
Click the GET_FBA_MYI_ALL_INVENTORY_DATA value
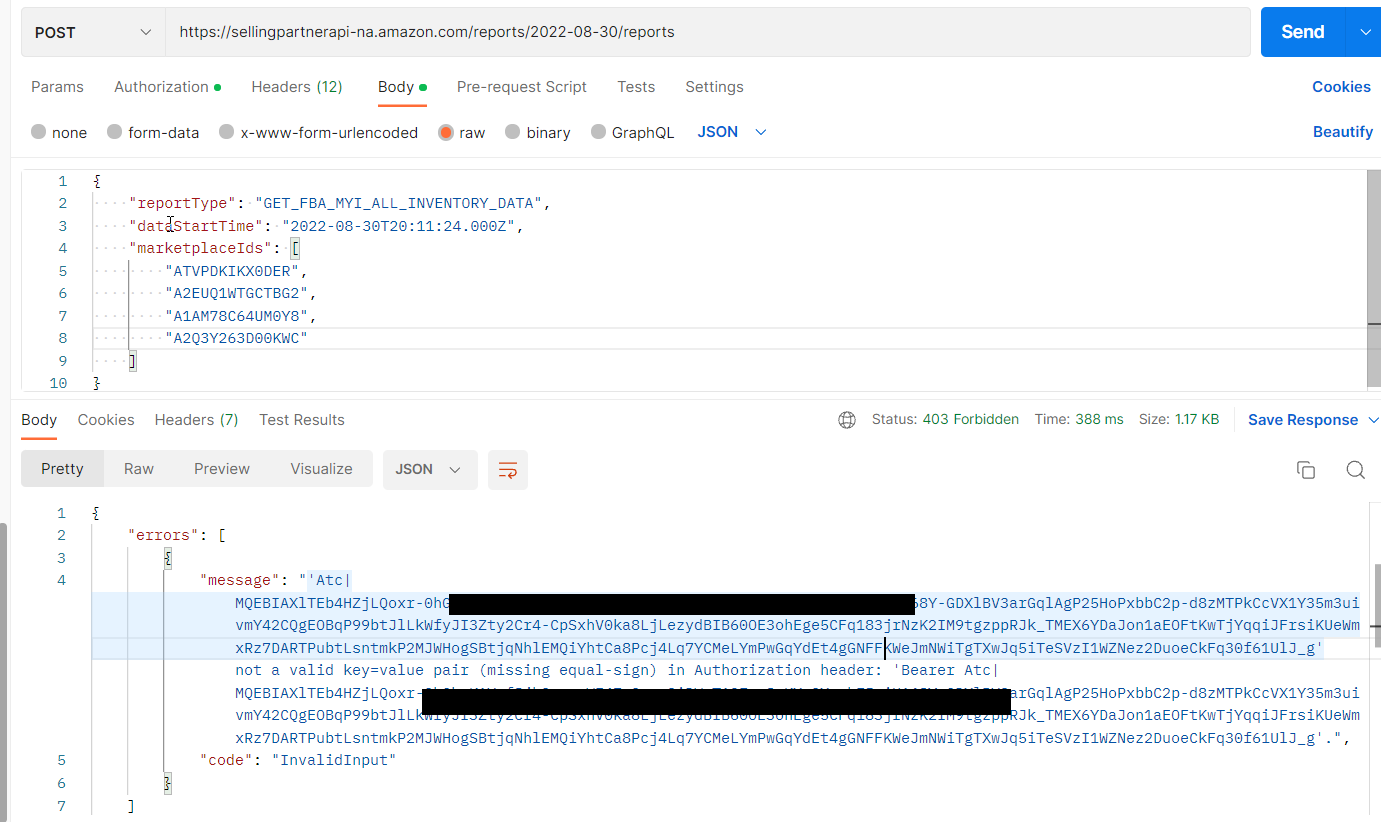tap(399, 204)
